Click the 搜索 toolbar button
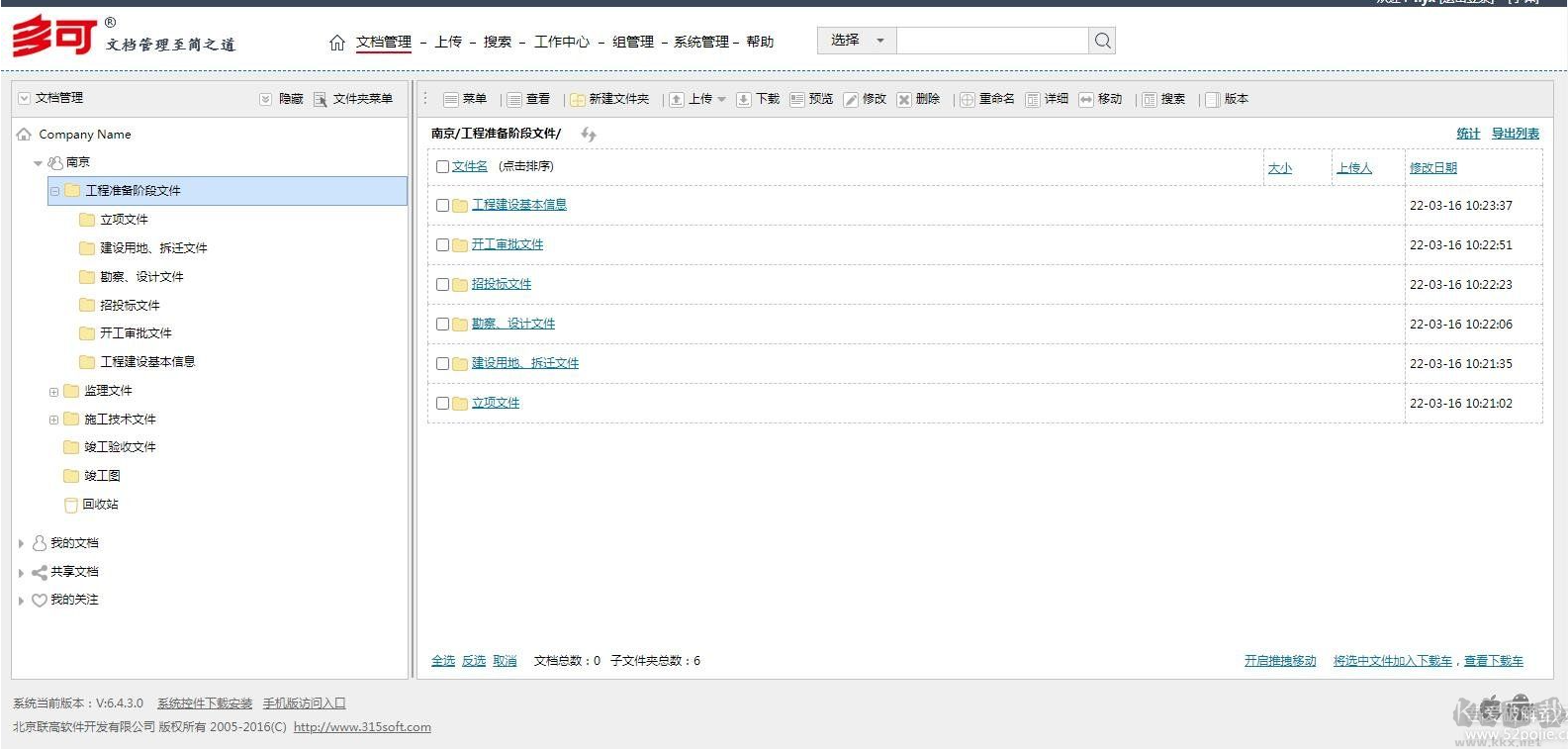The width and height of the screenshot is (1568, 749). pos(1163,99)
